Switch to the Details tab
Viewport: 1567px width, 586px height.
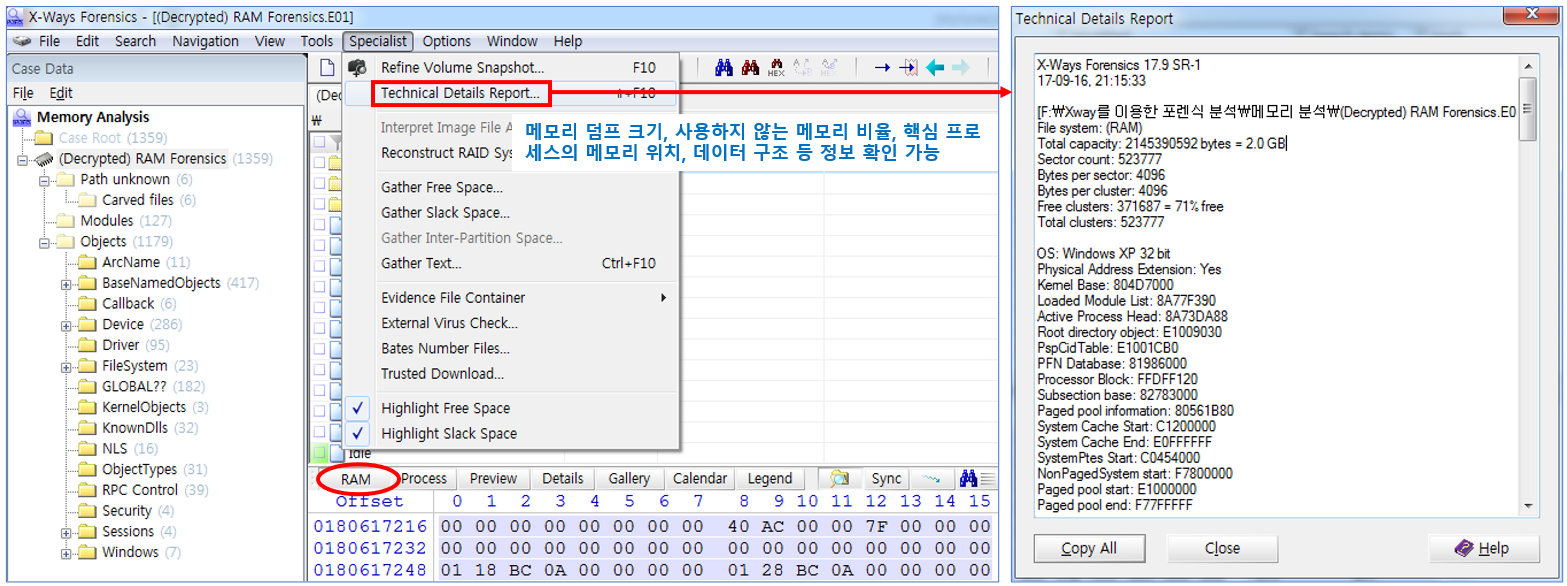click(x=563, y=479)
